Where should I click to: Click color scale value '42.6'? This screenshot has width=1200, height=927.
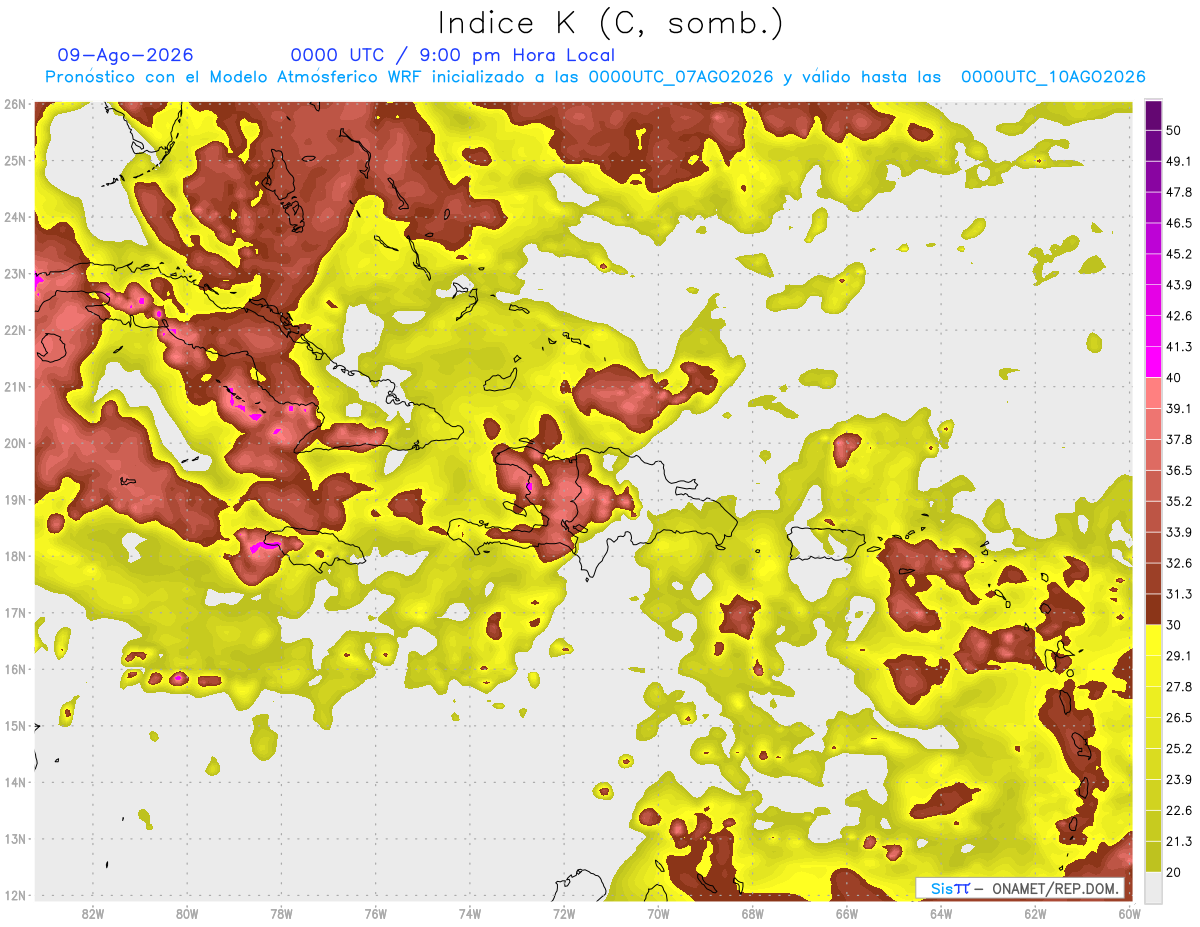[1179, 316]
